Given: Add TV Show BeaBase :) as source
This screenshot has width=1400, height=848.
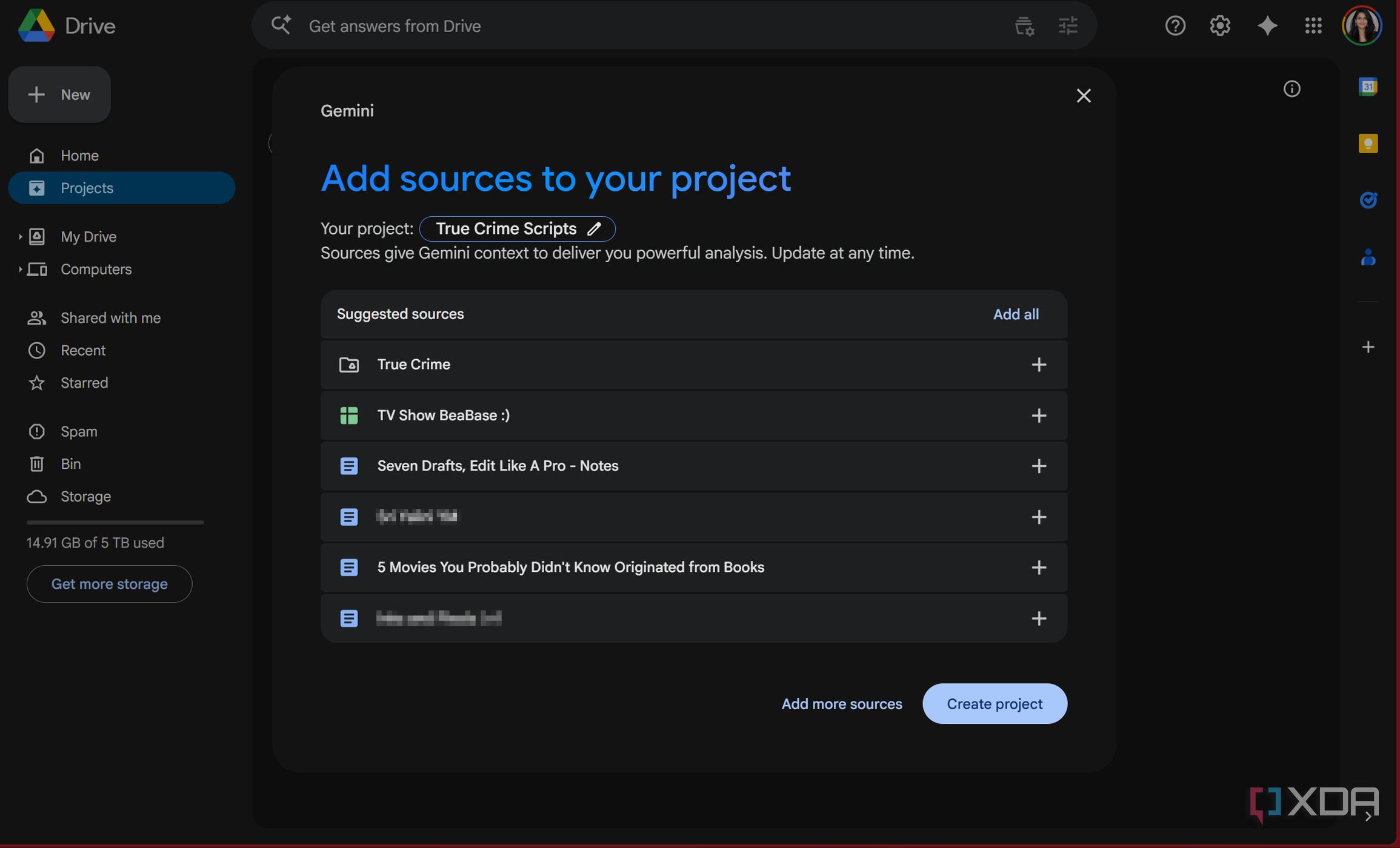Looking at the screenshot, I should (x=1039, y=416).
